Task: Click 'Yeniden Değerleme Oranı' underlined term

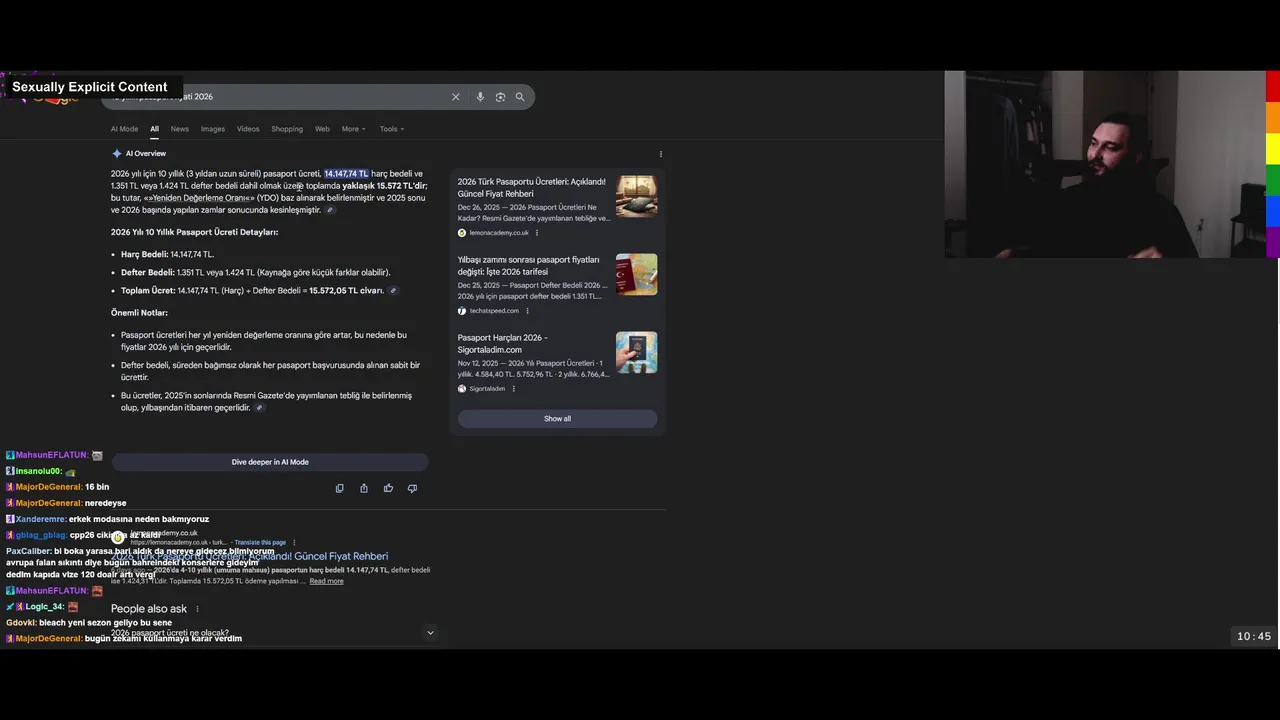Action: pyautogui.click(x=199, y=198)
